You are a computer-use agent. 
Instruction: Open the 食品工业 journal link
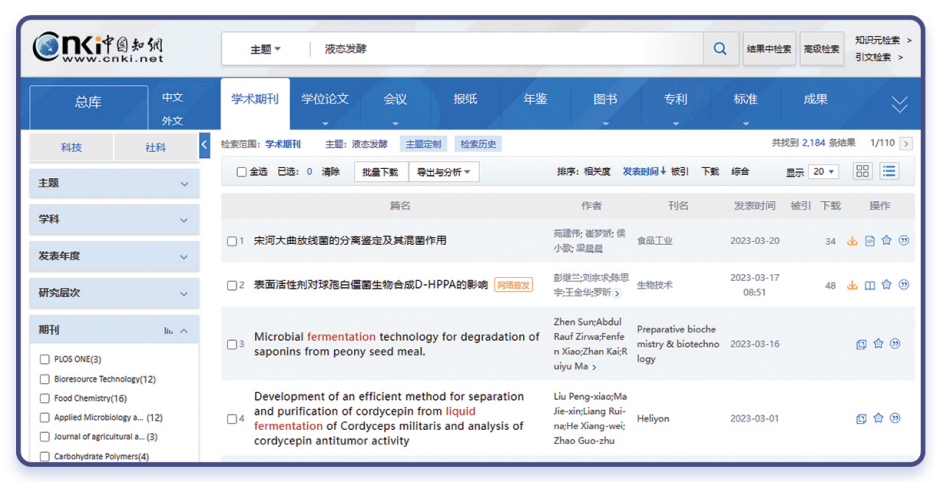655,241
